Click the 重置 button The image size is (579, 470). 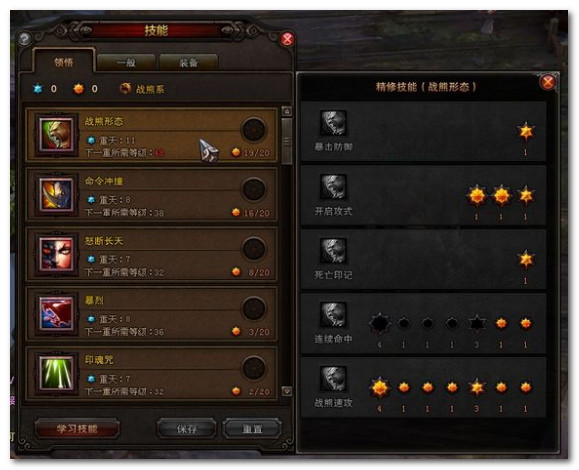point(252,429)
